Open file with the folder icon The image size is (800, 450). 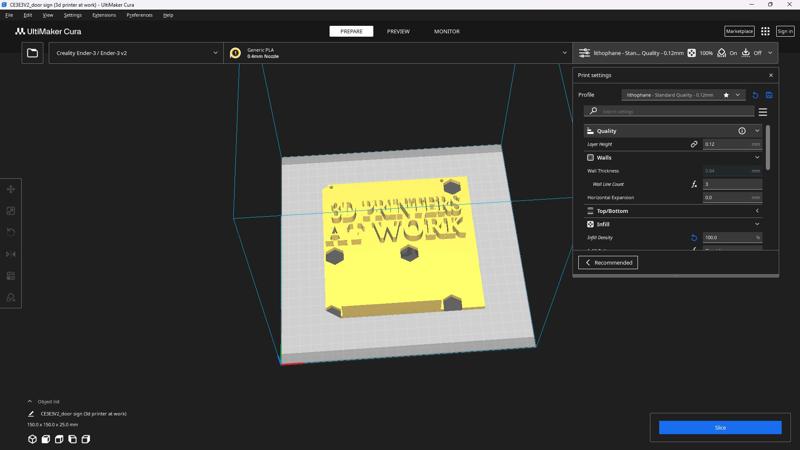click(32, 53)
